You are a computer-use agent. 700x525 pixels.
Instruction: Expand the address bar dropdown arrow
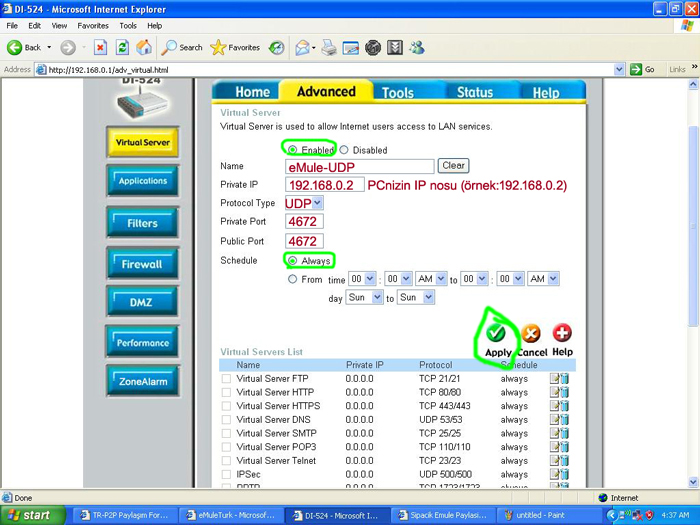click(x=619, y=70)
